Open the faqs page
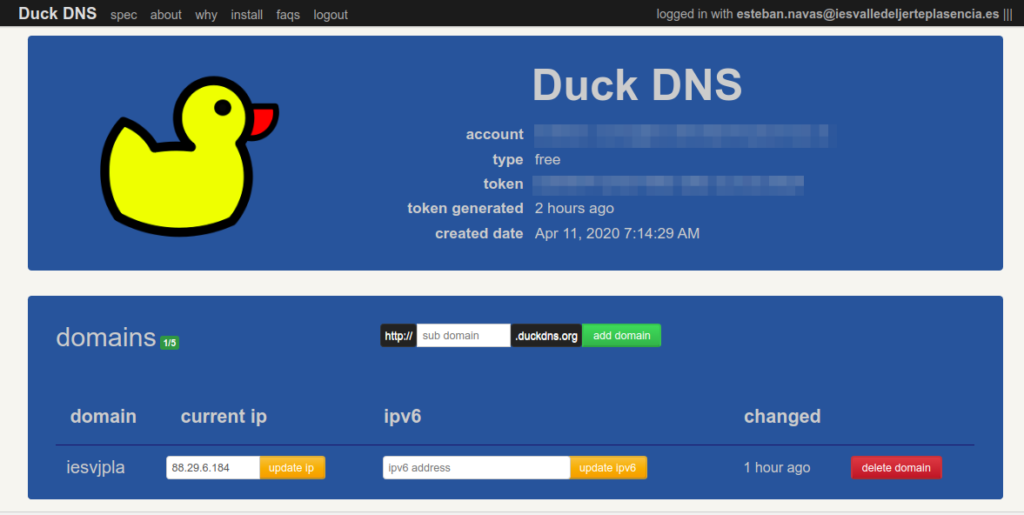 point(288,14)
